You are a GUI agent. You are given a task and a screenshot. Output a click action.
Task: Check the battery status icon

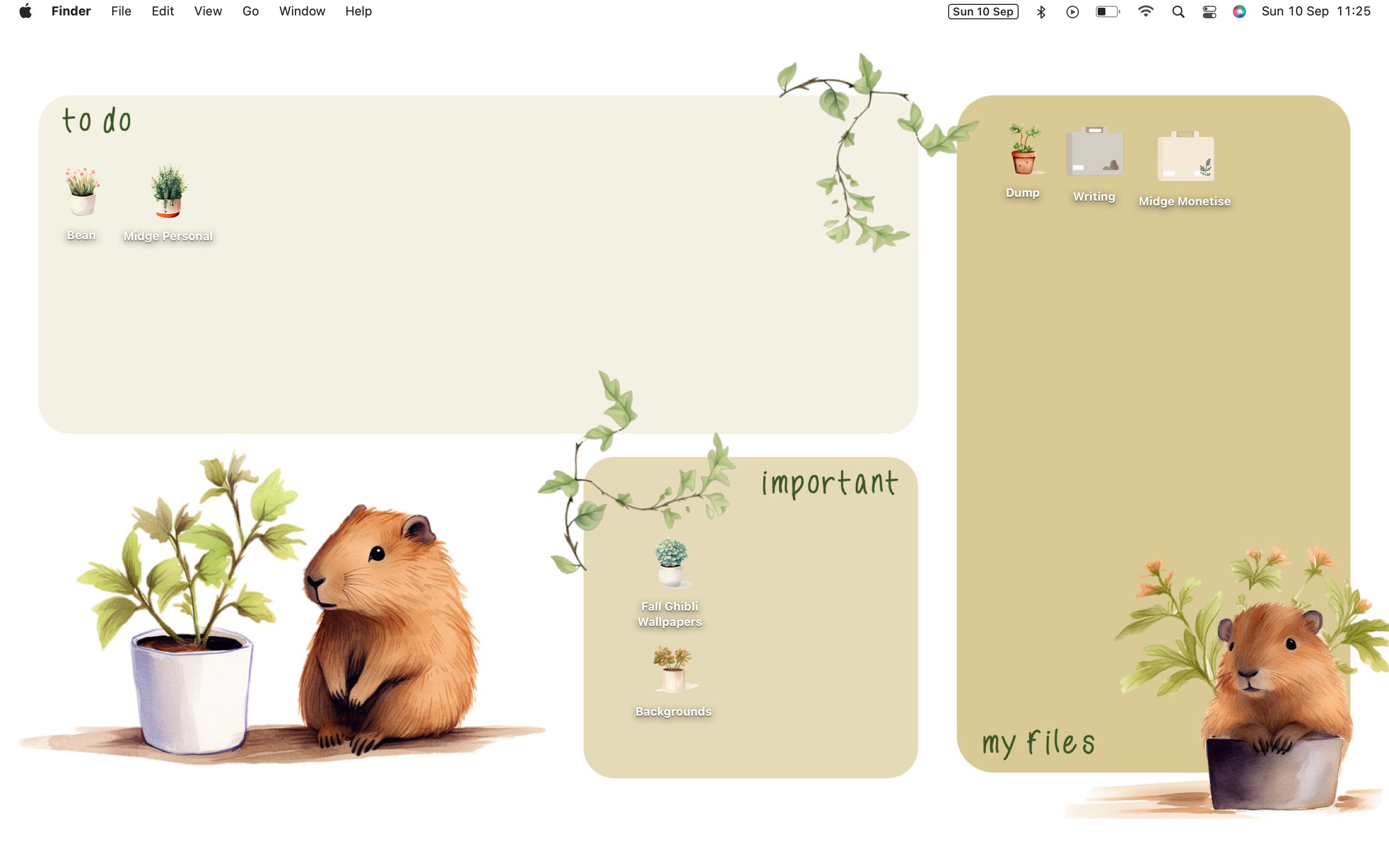point(1106,11)
